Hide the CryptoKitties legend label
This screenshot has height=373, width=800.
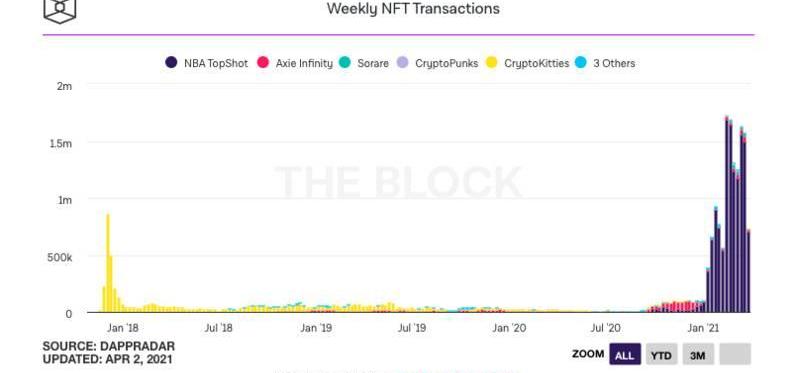pos(536,64)
